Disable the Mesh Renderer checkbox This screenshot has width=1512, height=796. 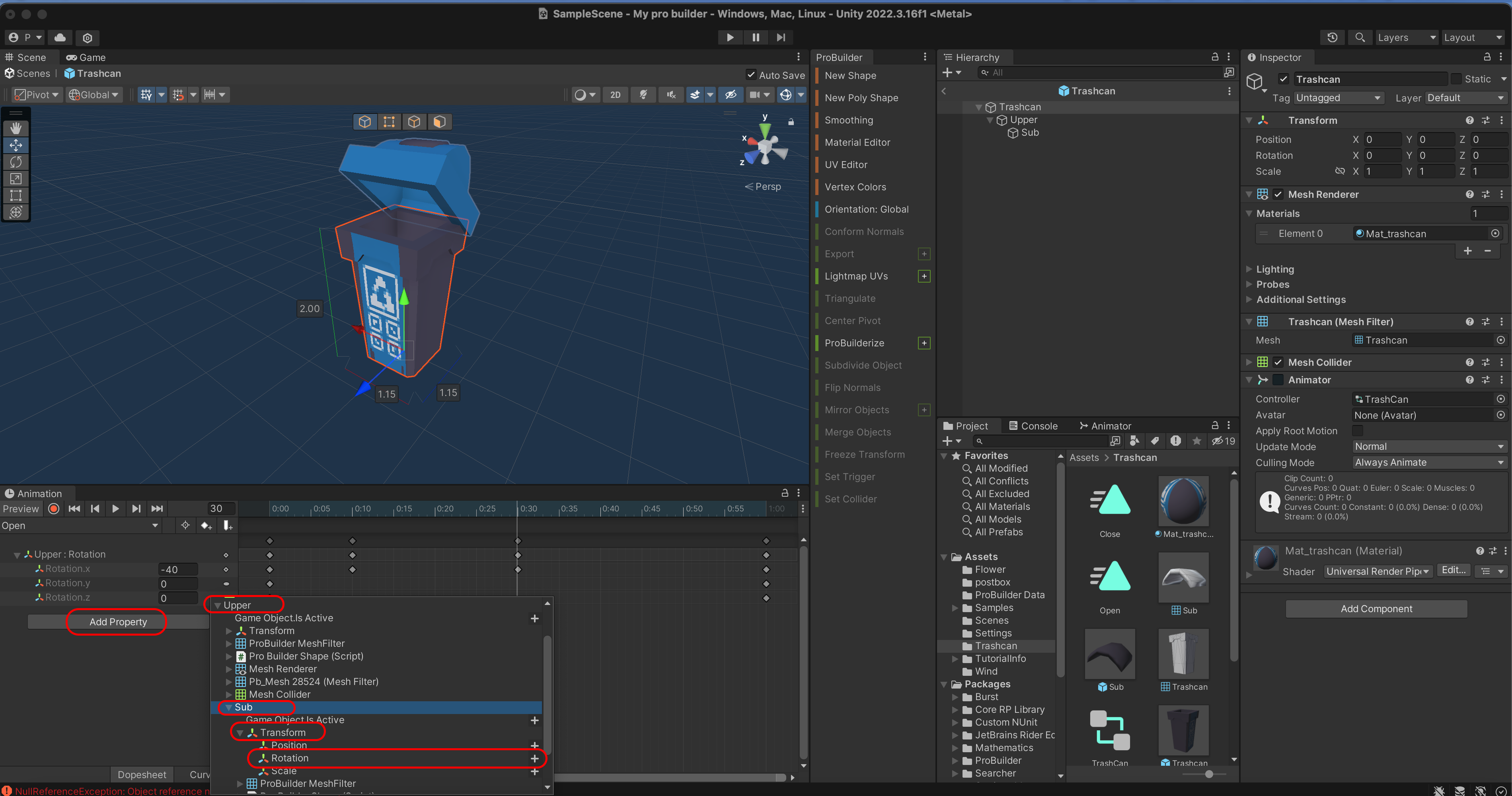point(1278,194)
